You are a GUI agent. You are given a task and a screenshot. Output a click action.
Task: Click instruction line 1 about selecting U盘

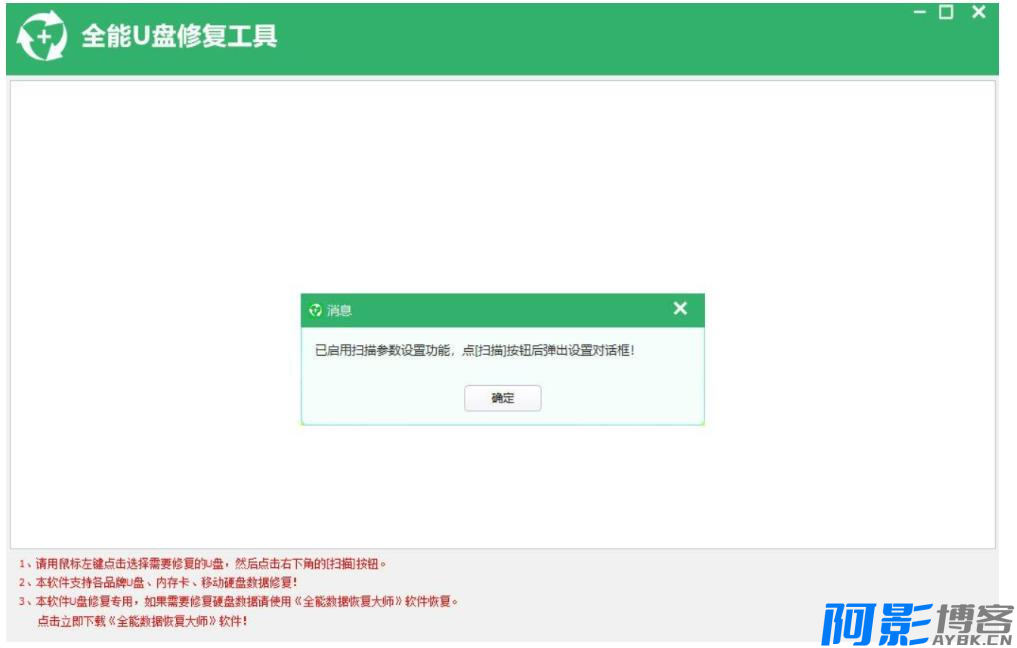[x=202, y=563]
